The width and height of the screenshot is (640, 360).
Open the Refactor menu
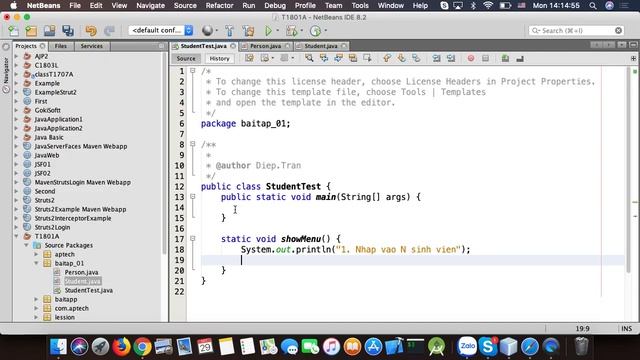click(219, 6)
